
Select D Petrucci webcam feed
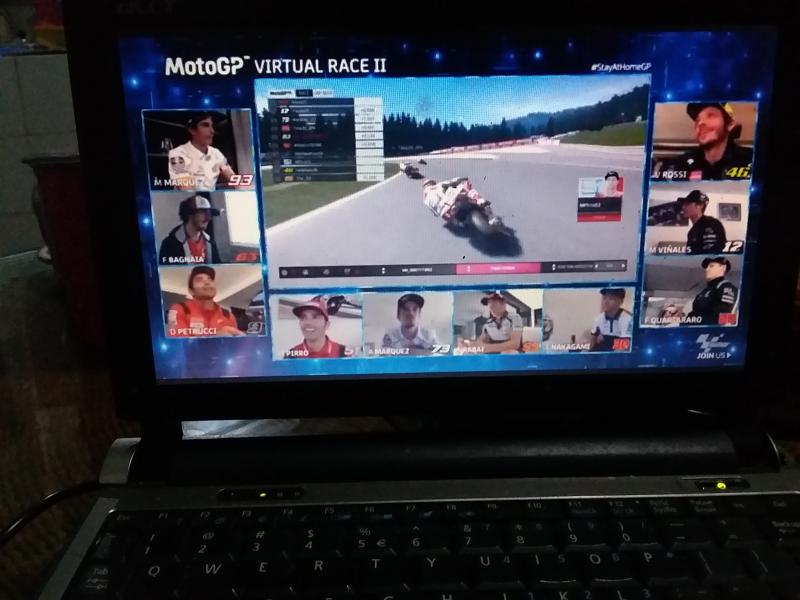click(x=213, y=301)
